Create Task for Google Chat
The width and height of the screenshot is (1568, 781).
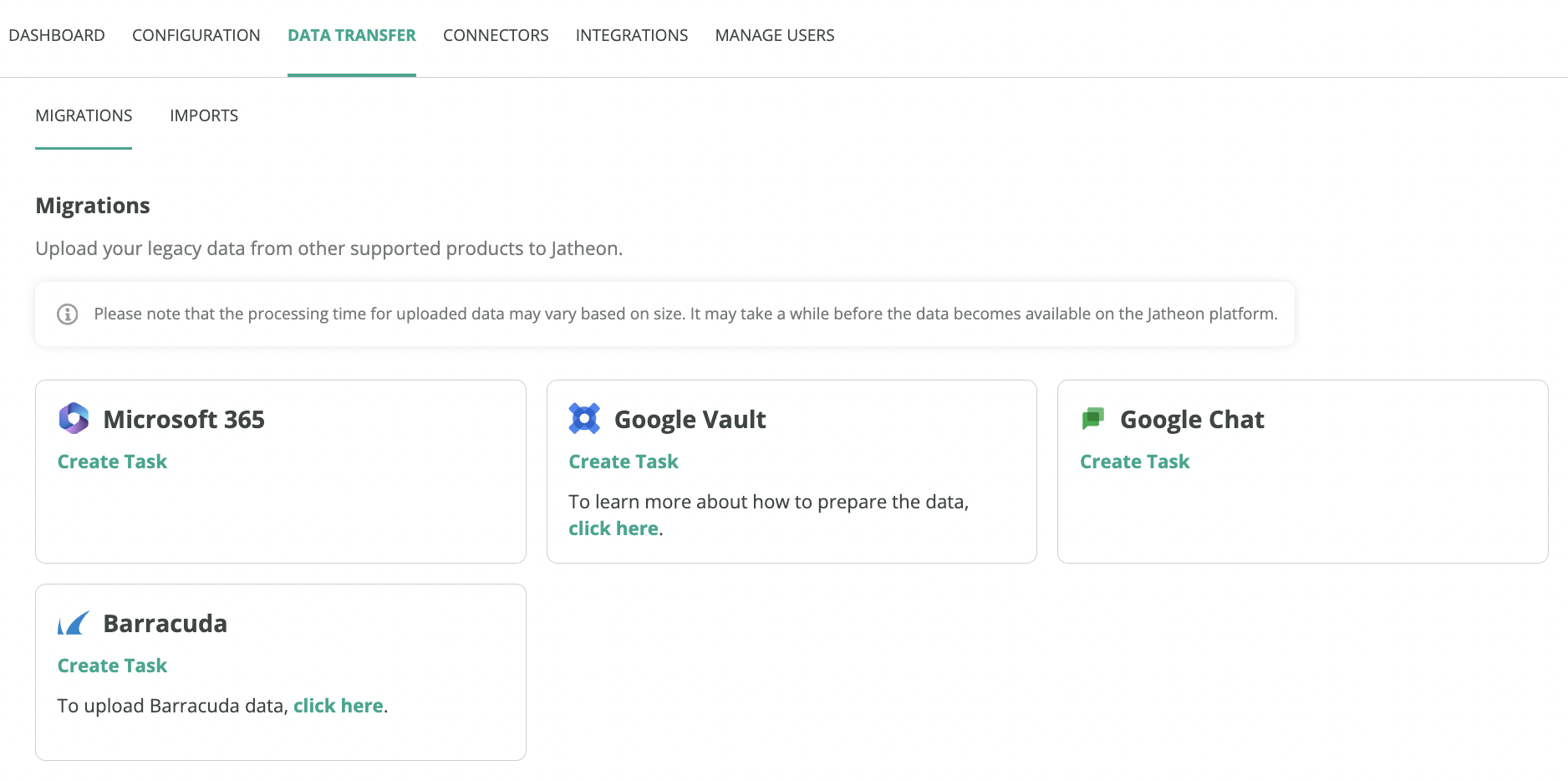(x=1134, y=462)
